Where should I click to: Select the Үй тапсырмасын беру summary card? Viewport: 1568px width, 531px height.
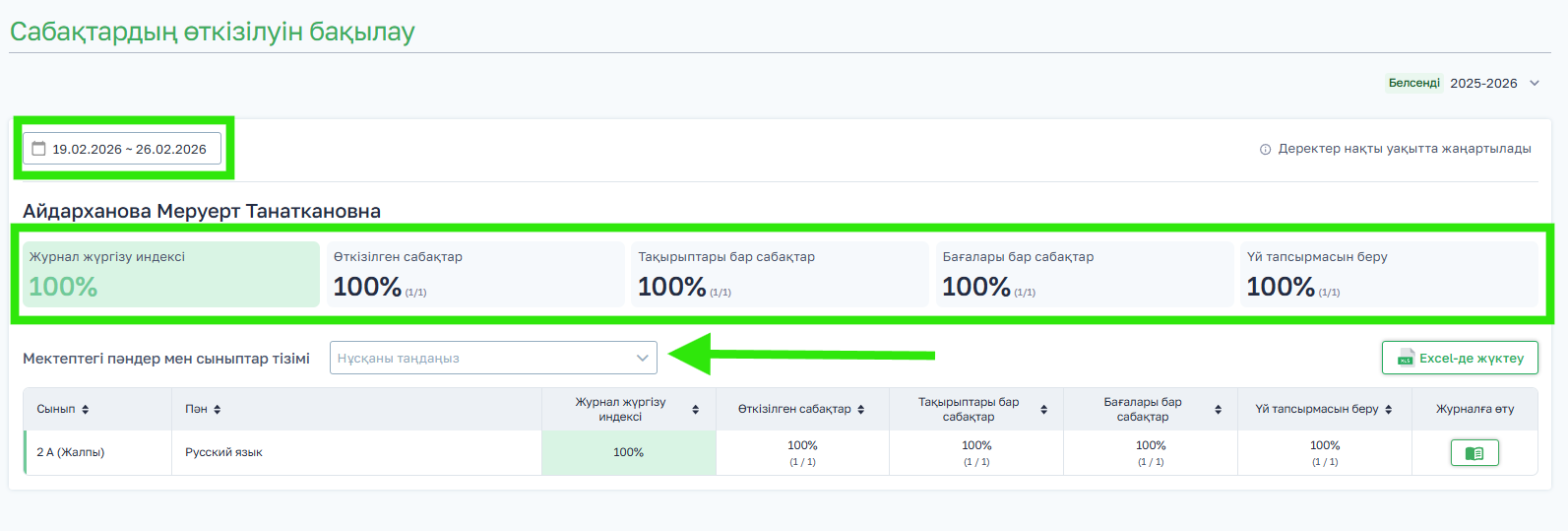point(1389,274)
